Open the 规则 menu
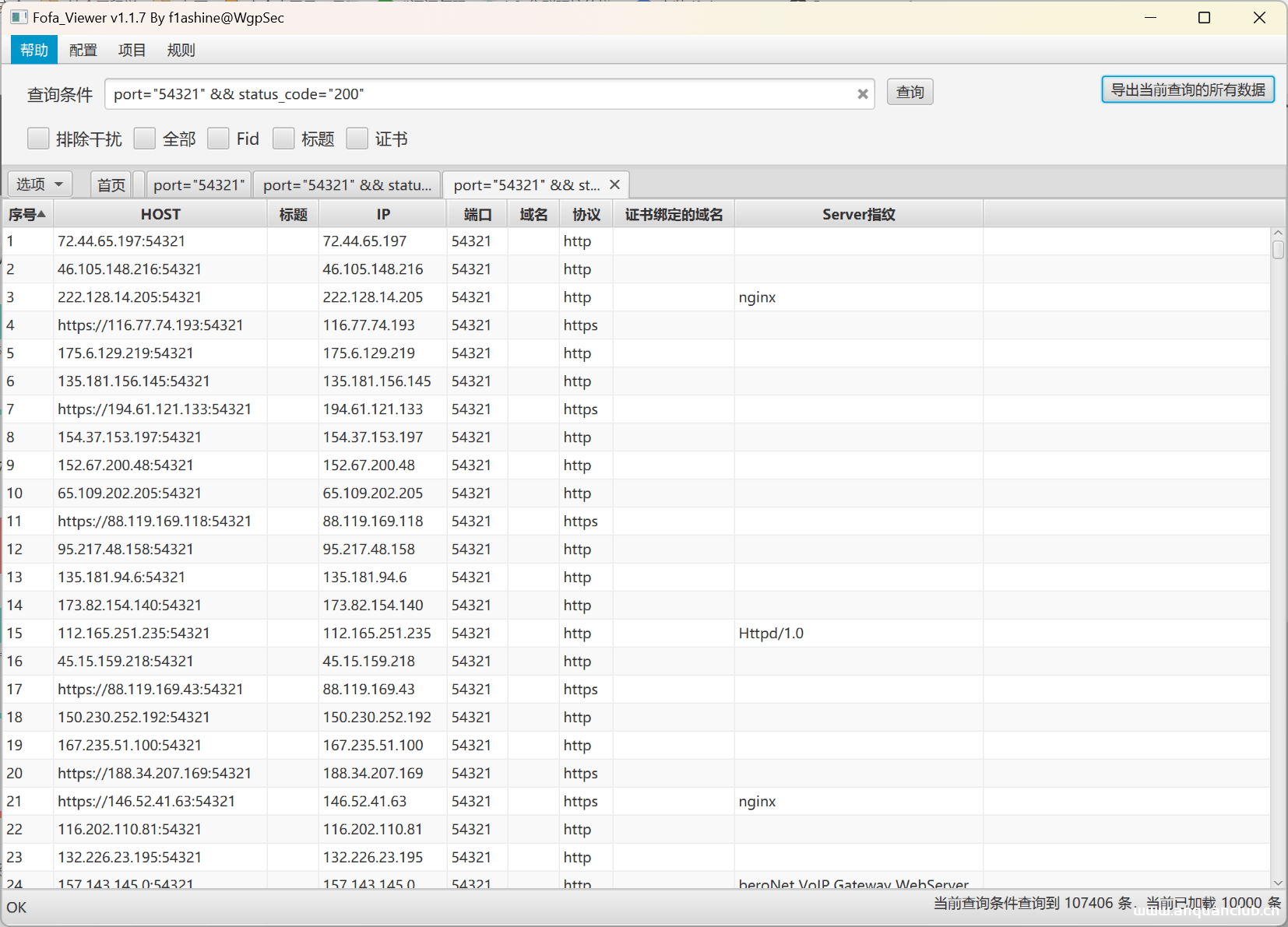This screenshot has height=927, width=1288. coord(181,50)
